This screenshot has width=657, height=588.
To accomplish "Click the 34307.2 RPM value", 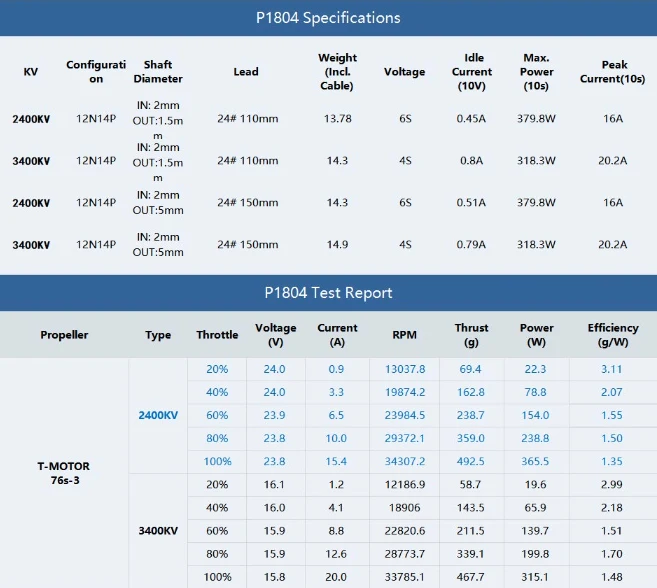I will (x=405, y=461).
